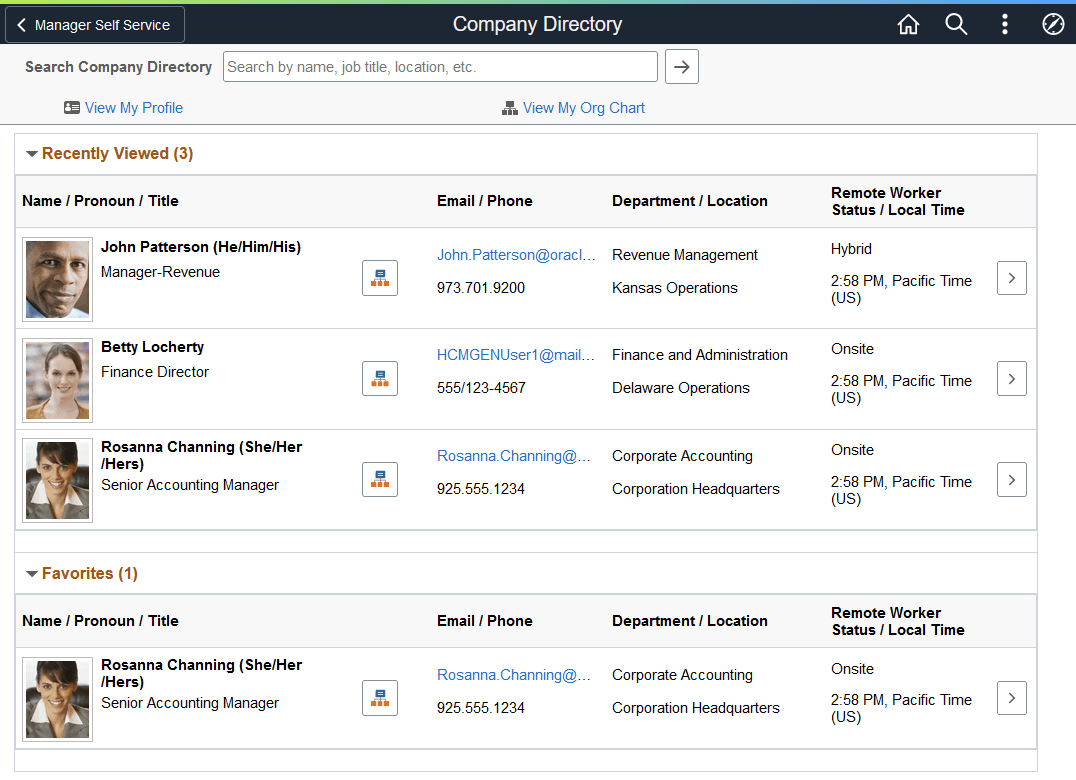Open the View My Profile link
Screen dimensions: 1076x780
pos(133,108)
